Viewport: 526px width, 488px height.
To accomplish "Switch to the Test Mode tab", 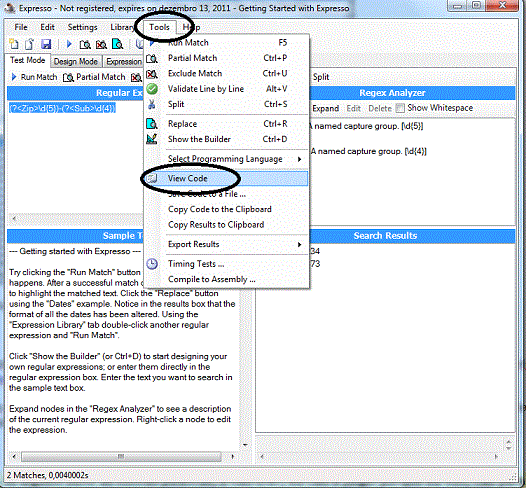I will click(28, 60).
